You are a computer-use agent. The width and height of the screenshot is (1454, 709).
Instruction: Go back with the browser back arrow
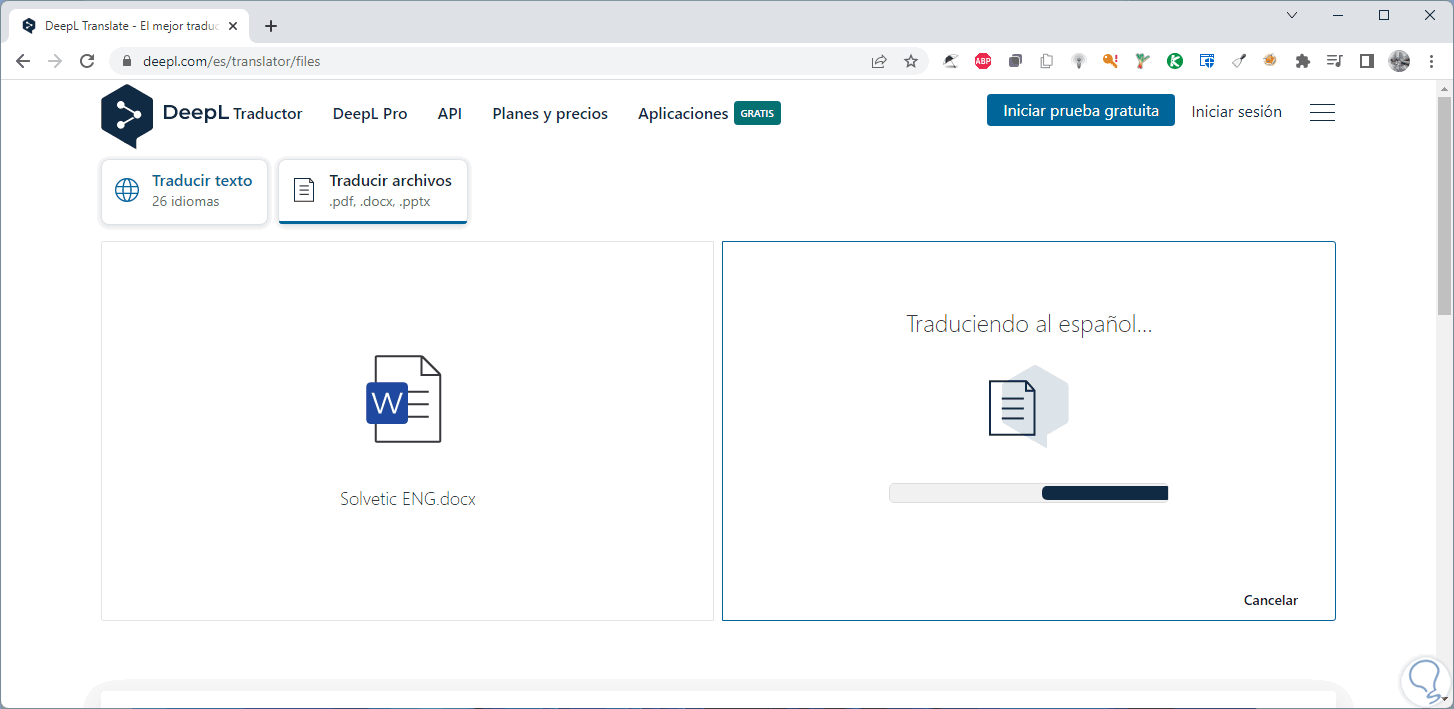[x=23, y=61]
